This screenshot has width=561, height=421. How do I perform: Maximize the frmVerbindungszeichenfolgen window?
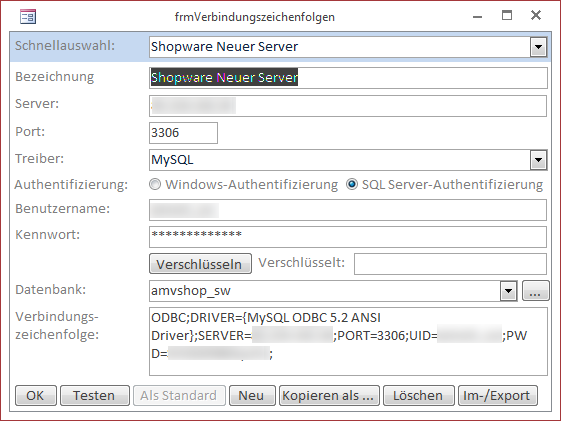pyautogui.click(x=507, y=15)
